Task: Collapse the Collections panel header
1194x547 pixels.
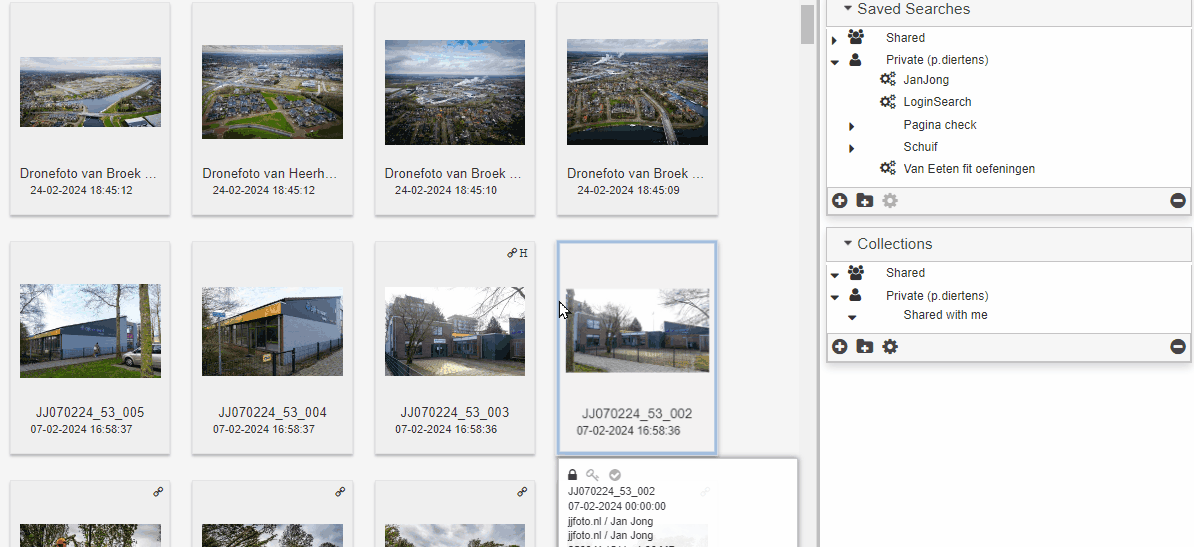Action: (848, 244)
